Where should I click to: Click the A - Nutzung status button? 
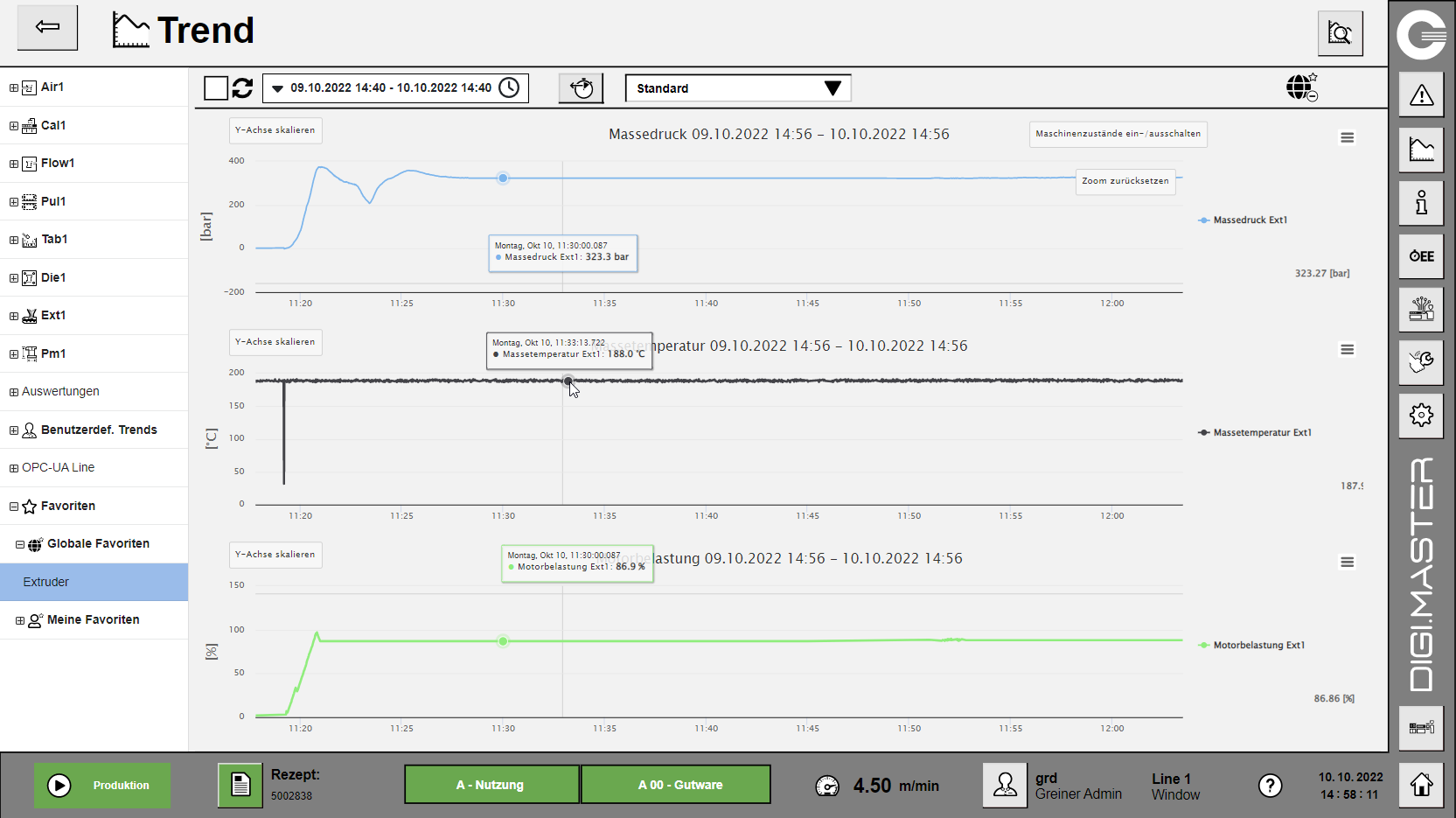pos(491,785)
